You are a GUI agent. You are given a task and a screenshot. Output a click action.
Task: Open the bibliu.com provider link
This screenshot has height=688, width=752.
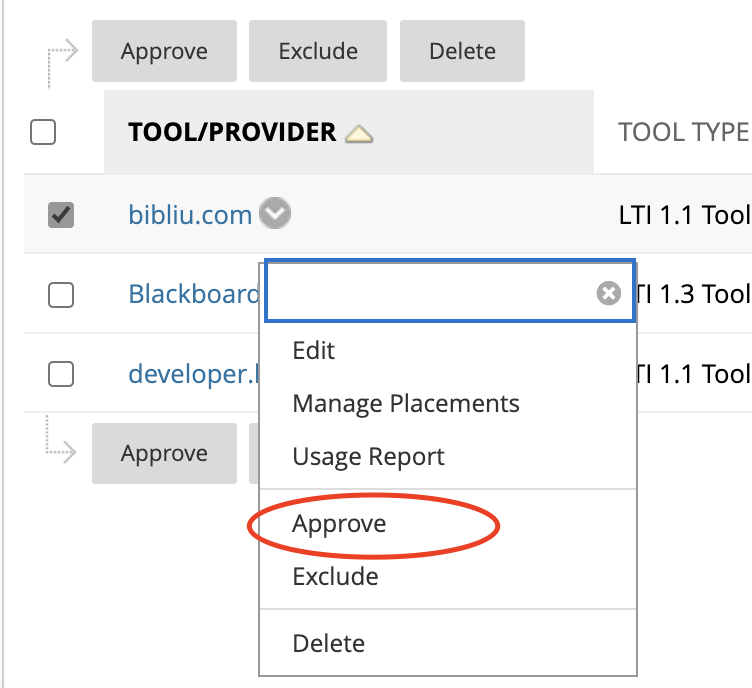coord(190,214)
